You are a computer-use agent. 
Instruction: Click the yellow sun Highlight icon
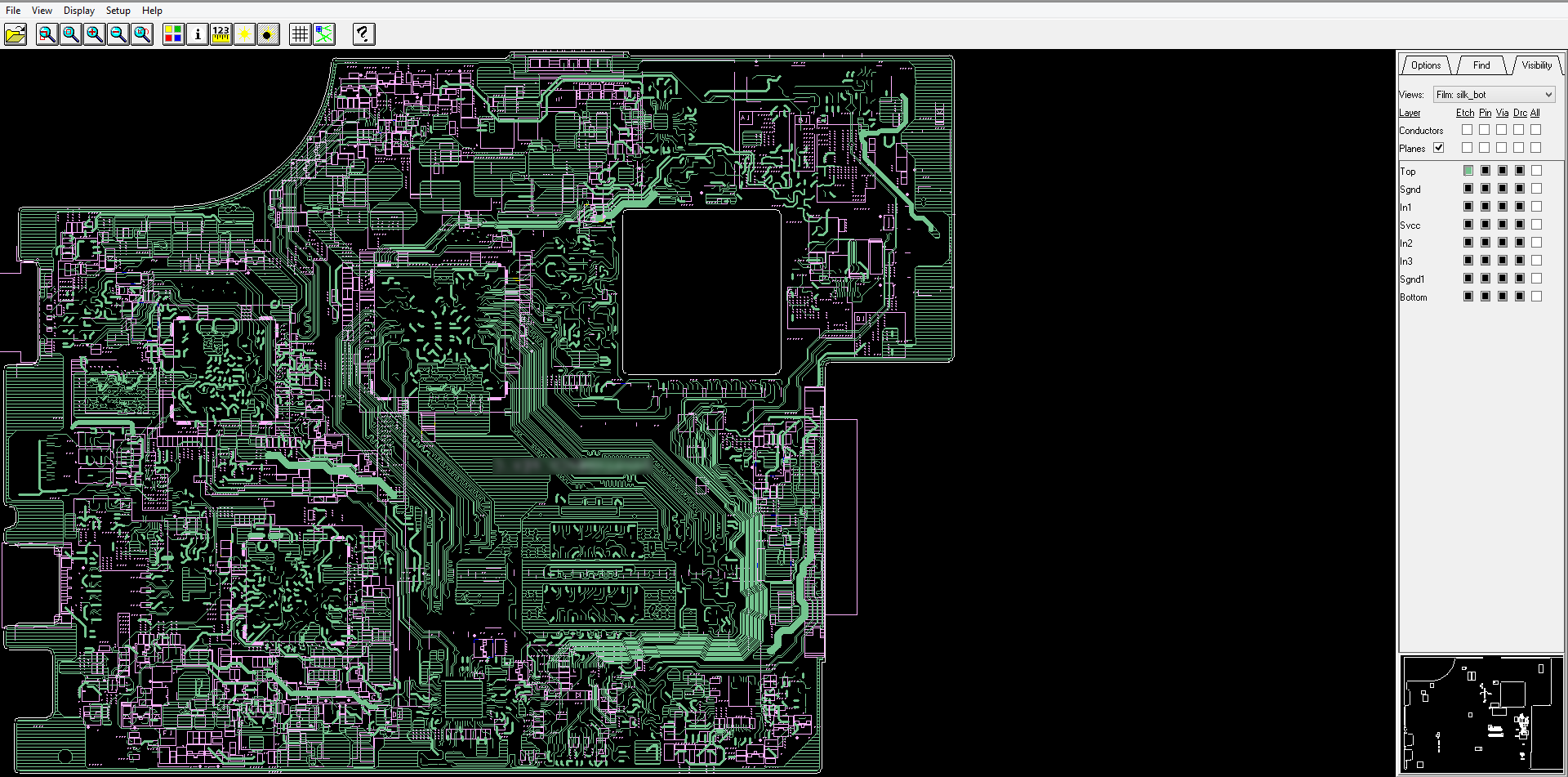tap(244, 34)
